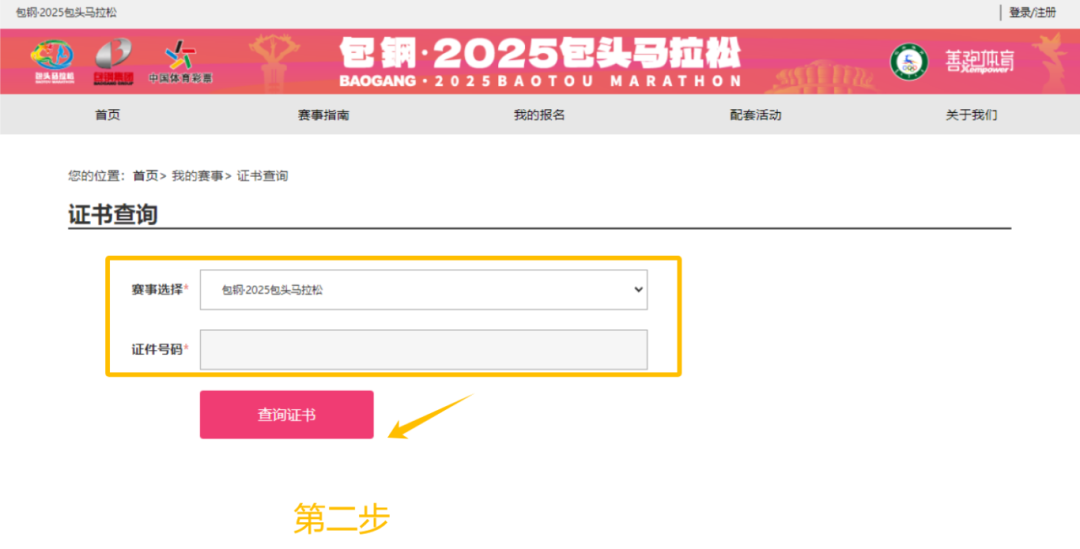Click the 证件号码 input field
The image size is (1080, 549).
[424, 349]
